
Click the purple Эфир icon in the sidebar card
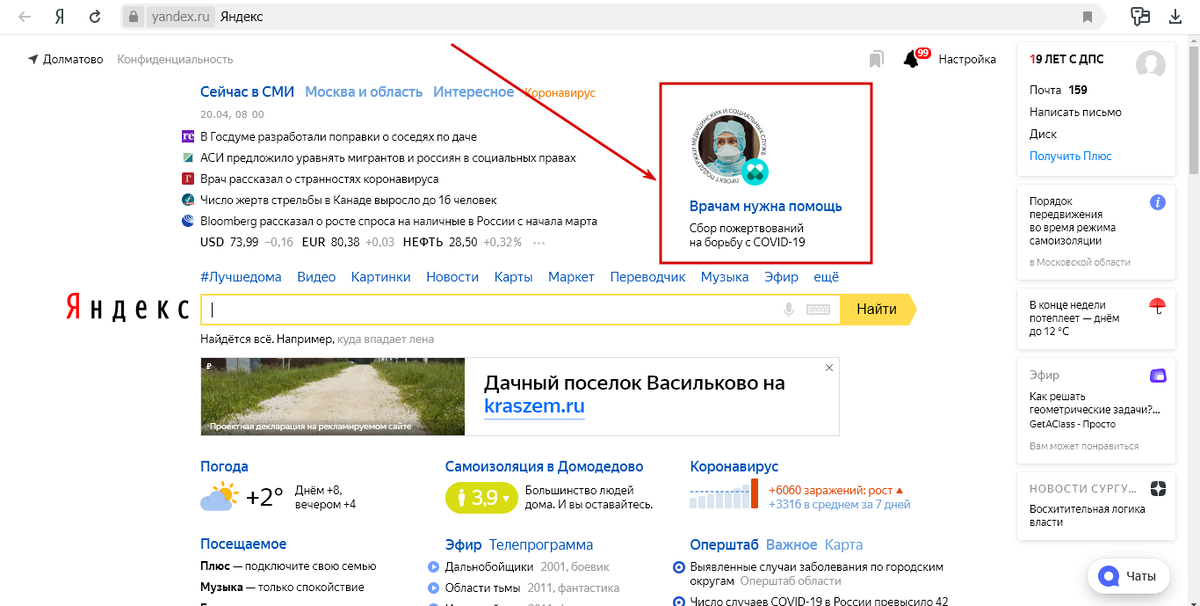point(1158,376)
